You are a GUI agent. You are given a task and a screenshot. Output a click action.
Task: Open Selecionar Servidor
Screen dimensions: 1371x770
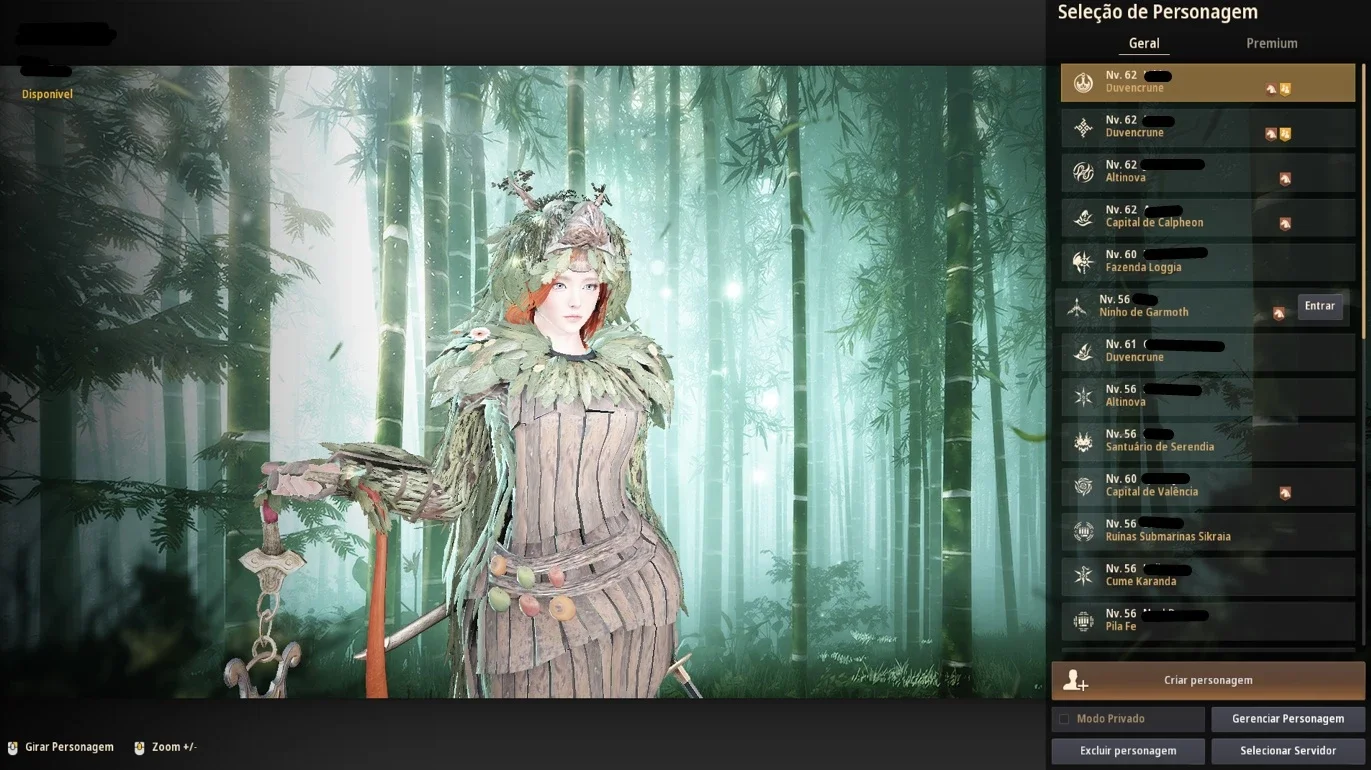tap(1288, 751)
